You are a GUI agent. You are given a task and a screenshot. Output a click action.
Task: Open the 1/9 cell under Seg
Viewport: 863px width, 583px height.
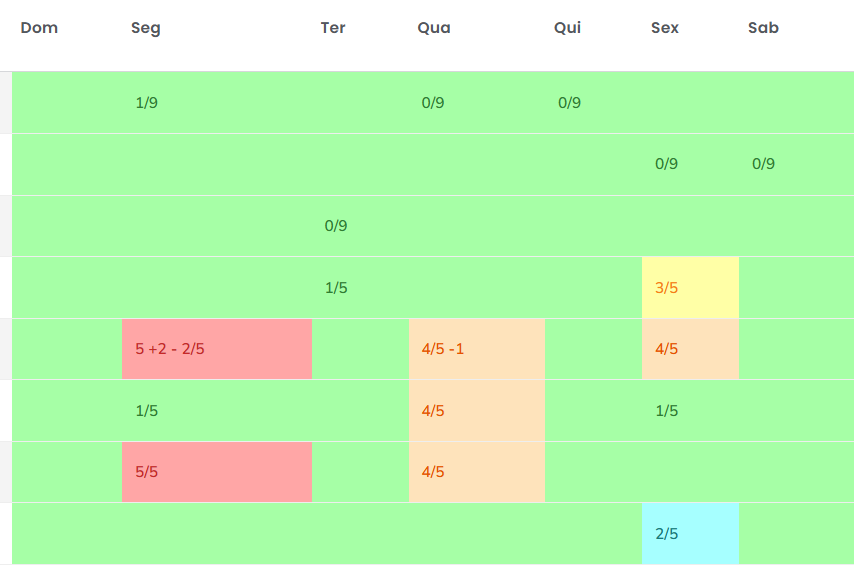point(147,102)
